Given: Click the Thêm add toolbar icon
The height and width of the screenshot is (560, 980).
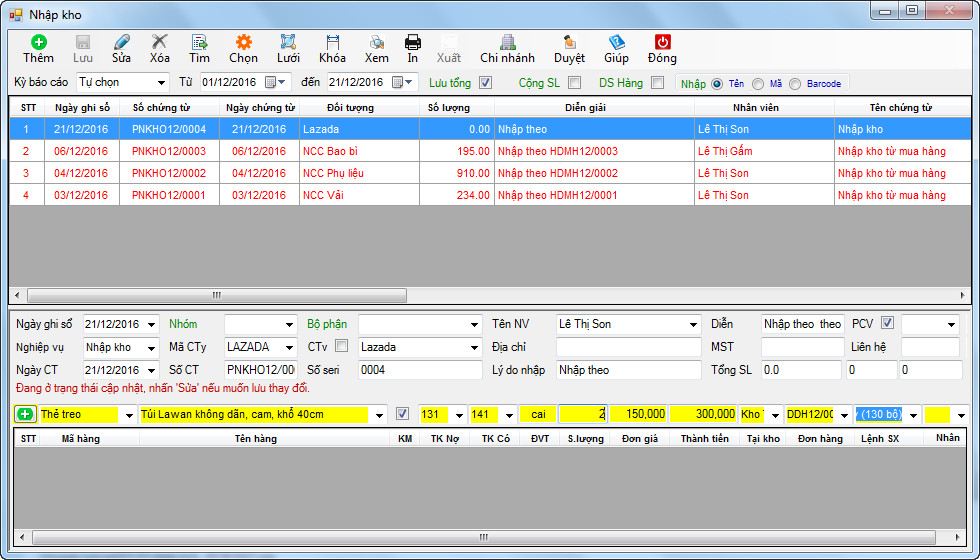Looking at the screenshot, I should tap(38, 42).
